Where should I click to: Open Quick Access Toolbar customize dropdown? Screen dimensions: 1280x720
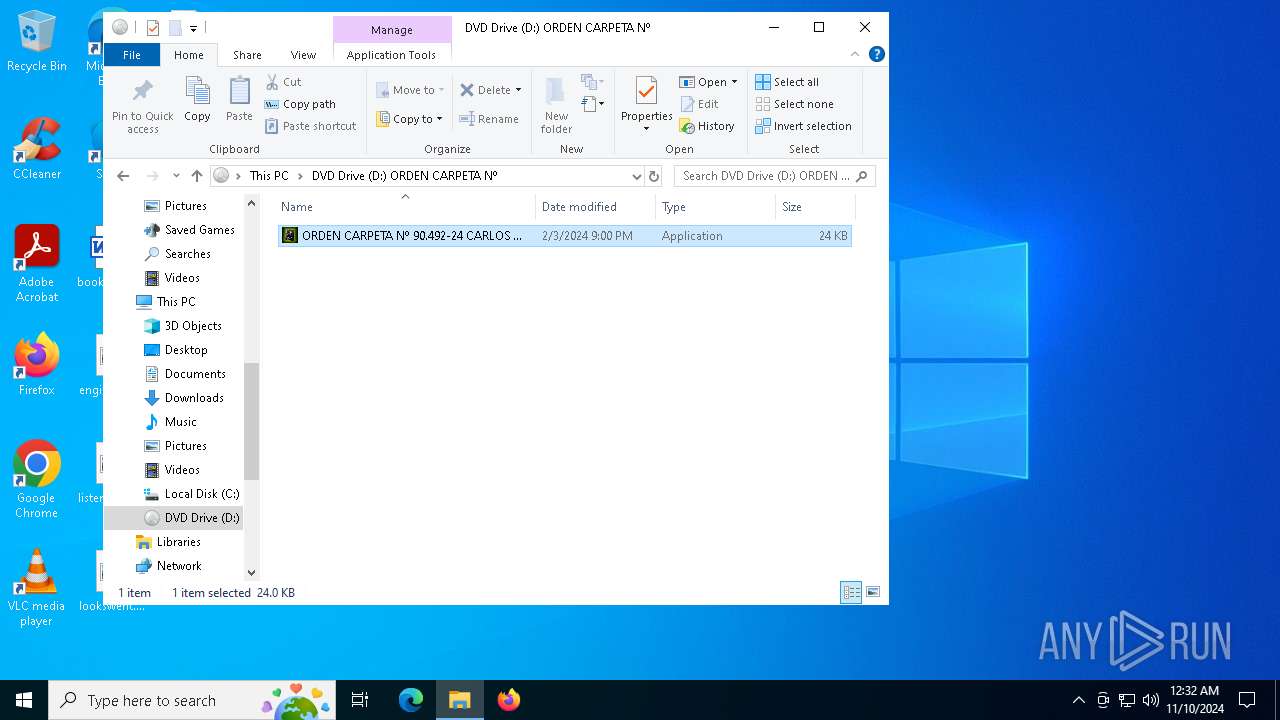coord(193,28)
